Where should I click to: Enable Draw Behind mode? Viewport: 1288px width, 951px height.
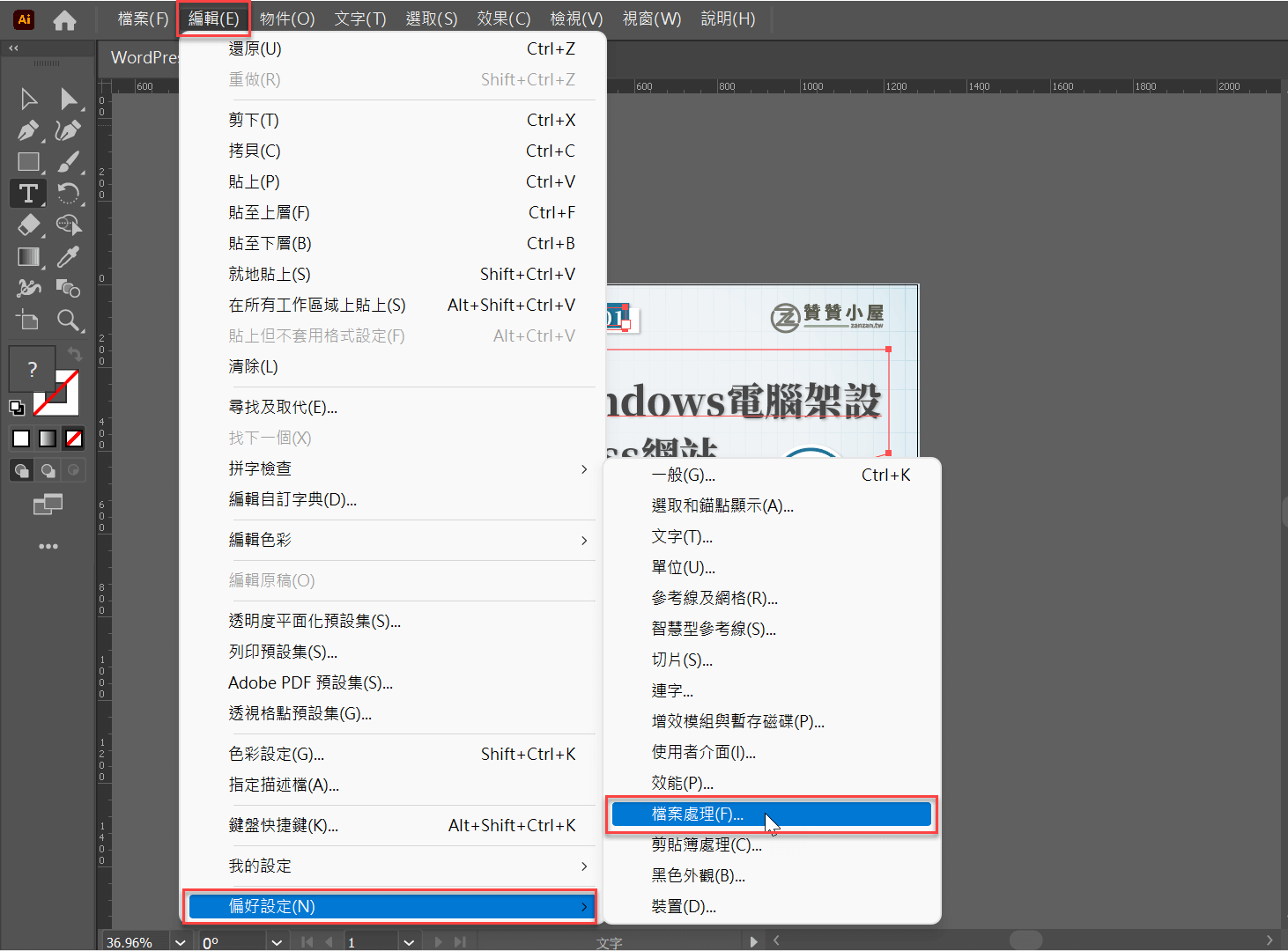48,470
